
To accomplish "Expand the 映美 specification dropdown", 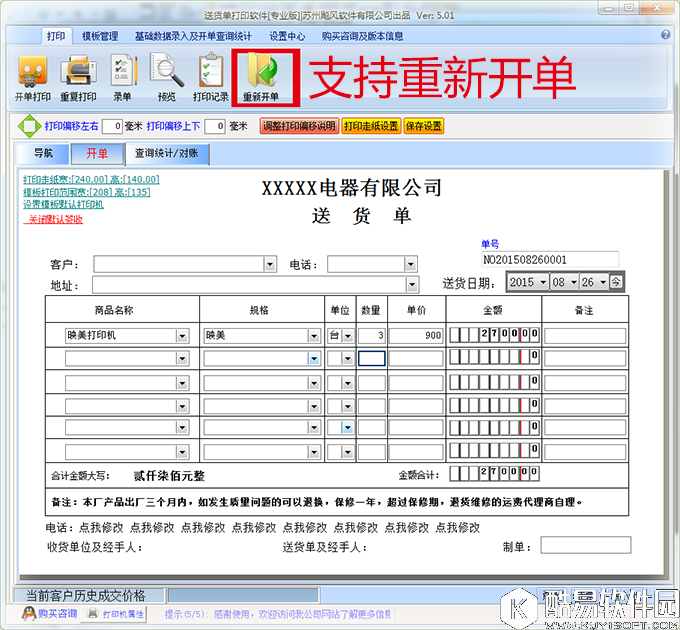I will tap(314, 336).
